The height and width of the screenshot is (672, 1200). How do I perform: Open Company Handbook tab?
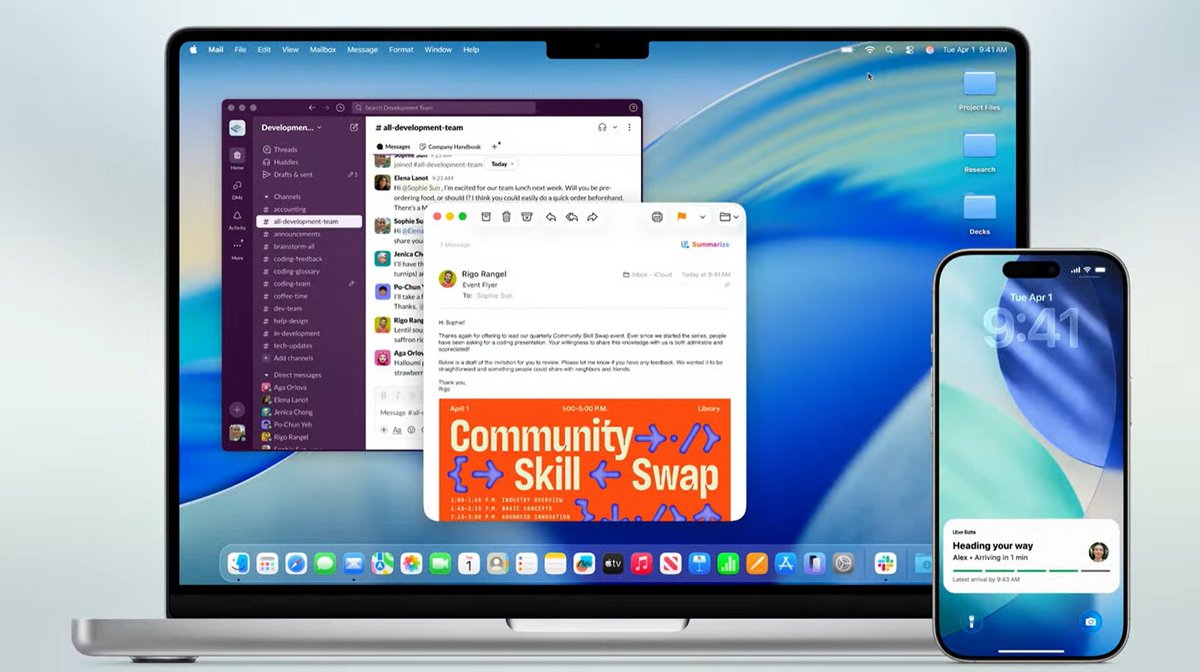coord(450,146)
